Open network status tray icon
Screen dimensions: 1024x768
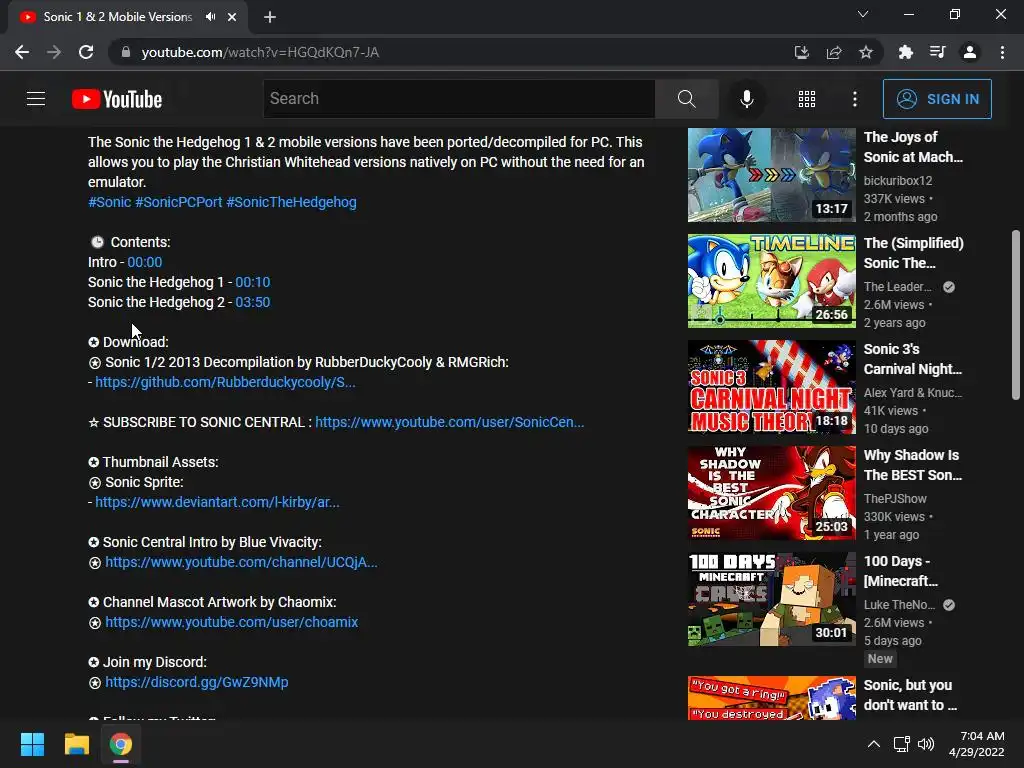tap(902, 744)
